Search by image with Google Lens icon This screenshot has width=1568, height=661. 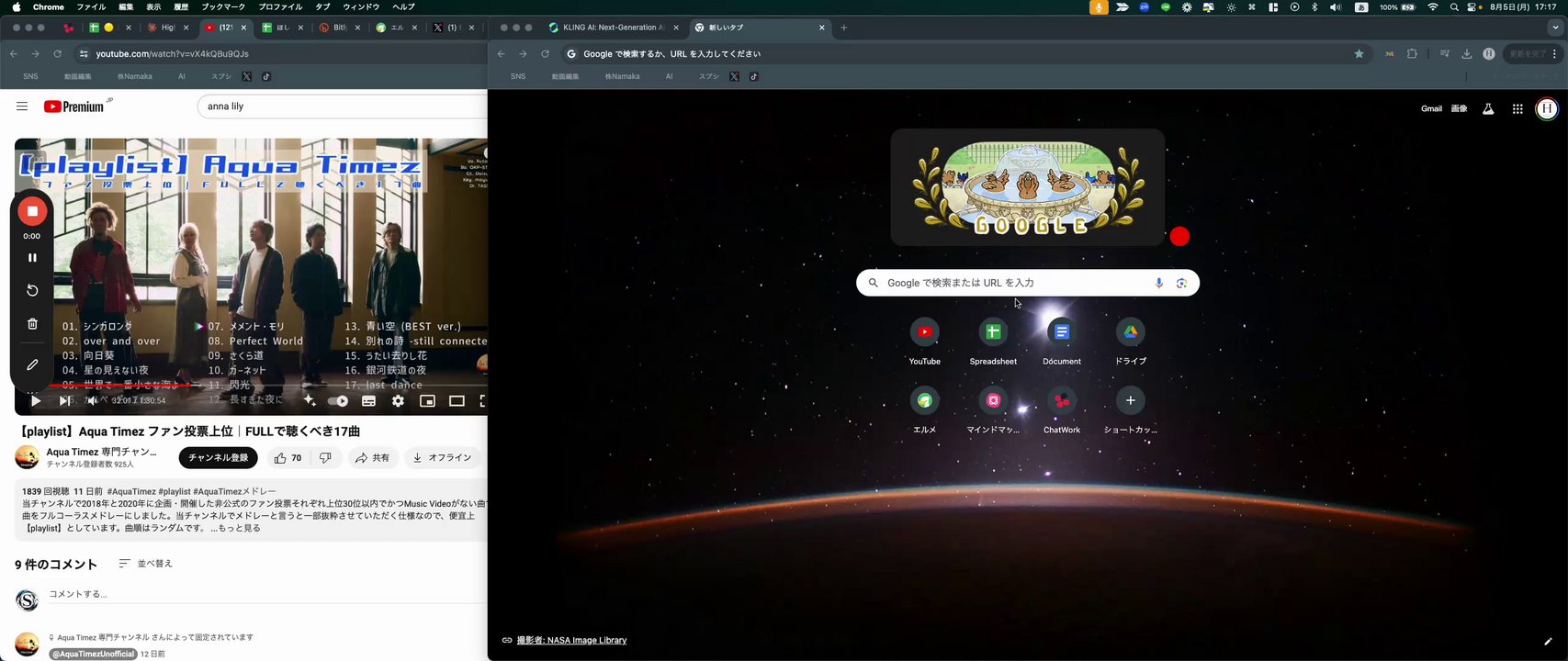[x=1181, y=283]
